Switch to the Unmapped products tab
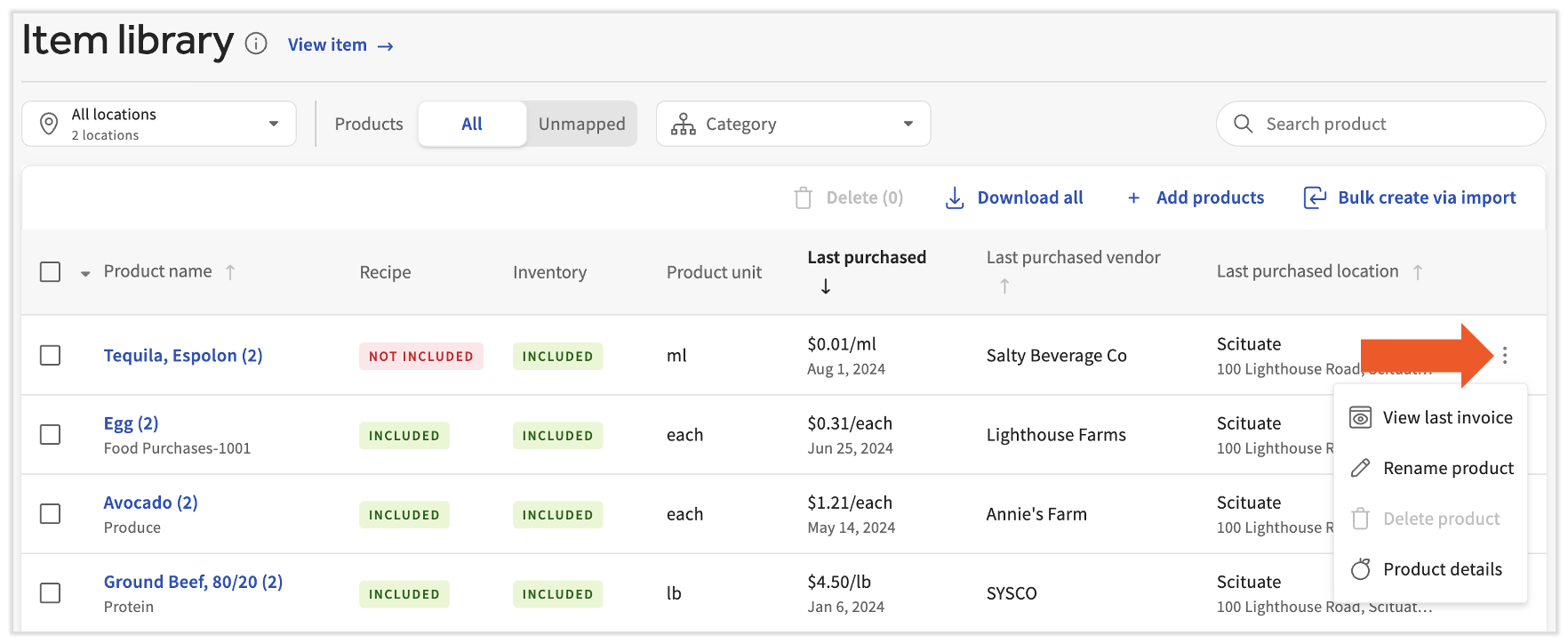Image resolution: width=1568 pixels, height=644 pixels. coord(581,124)
